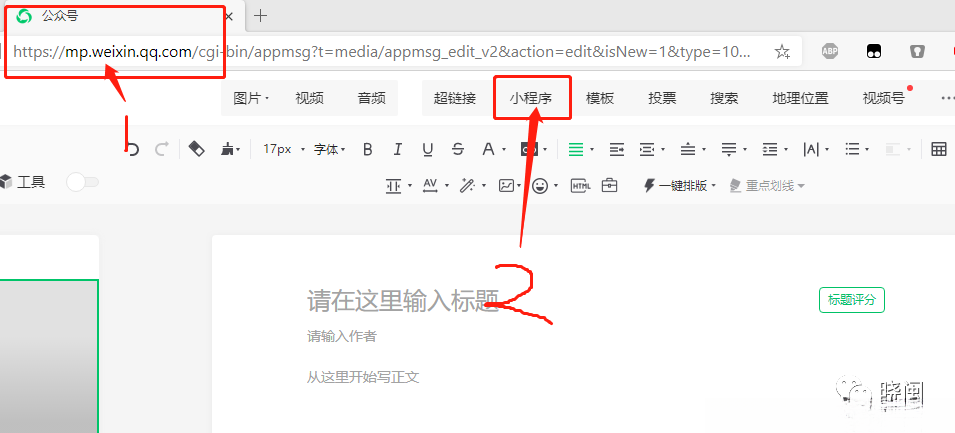The height and width of the screenshot is (433, 955).
Task: Insert a table with grid icon
Action: pyautogui.click(x=939, y=149)
